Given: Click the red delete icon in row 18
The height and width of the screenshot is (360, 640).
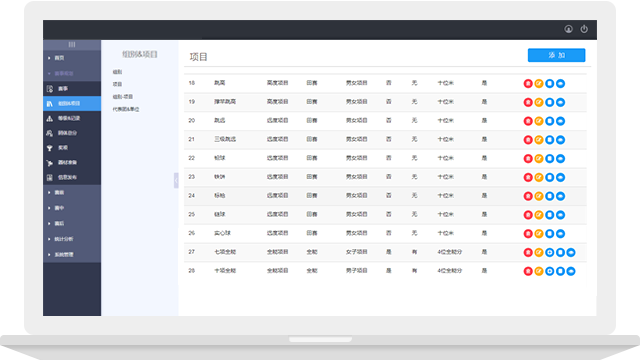Looking at the screenshot, I should pos(528,83).
